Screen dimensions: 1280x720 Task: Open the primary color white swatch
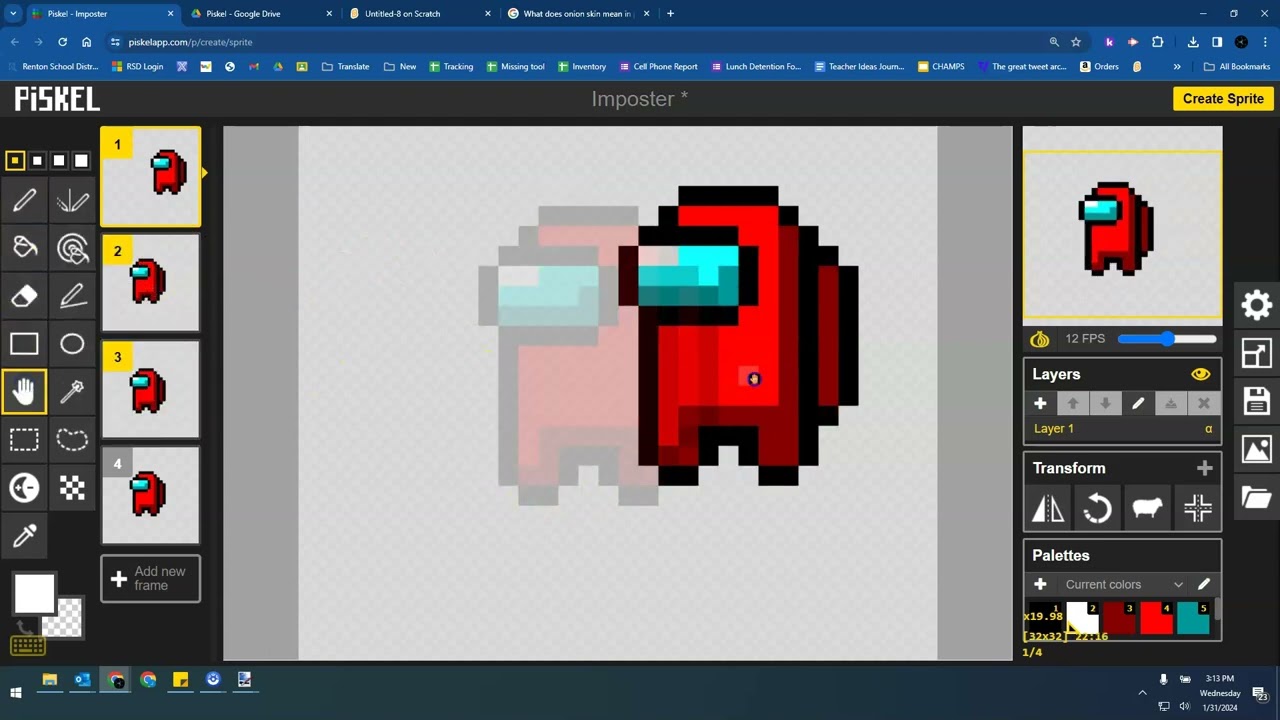(34, 593)
